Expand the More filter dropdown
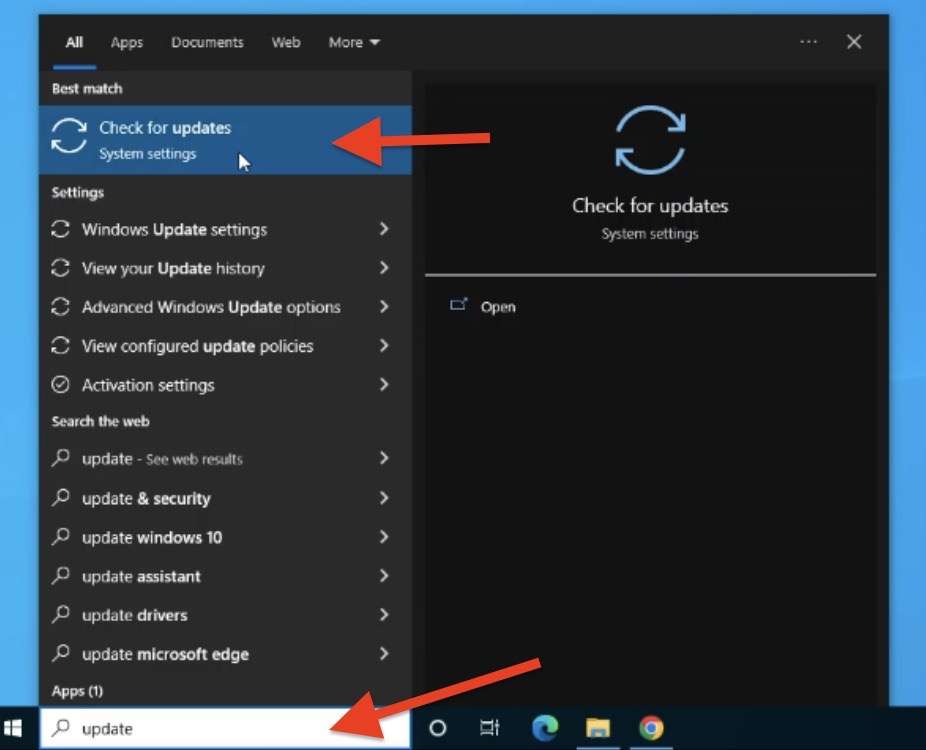926x750 pixels. [x=354, y=42]
